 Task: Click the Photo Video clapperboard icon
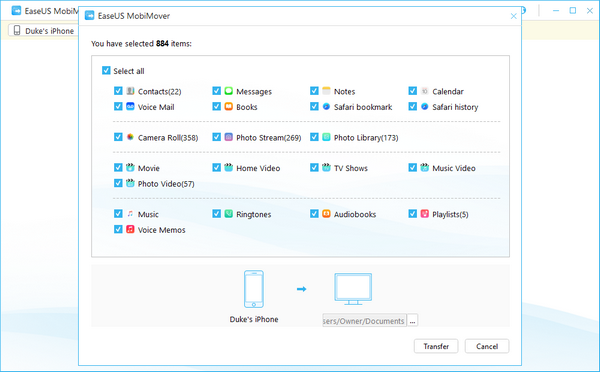130,183
